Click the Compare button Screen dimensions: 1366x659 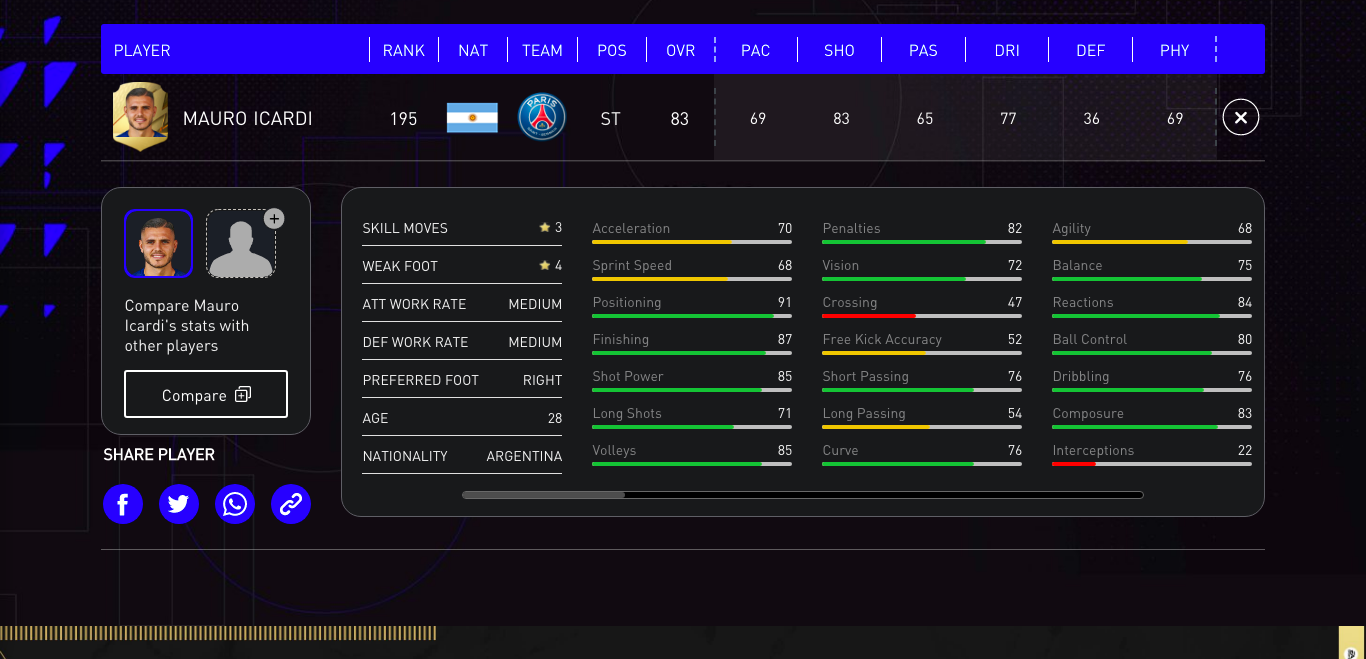coord(206,394)
